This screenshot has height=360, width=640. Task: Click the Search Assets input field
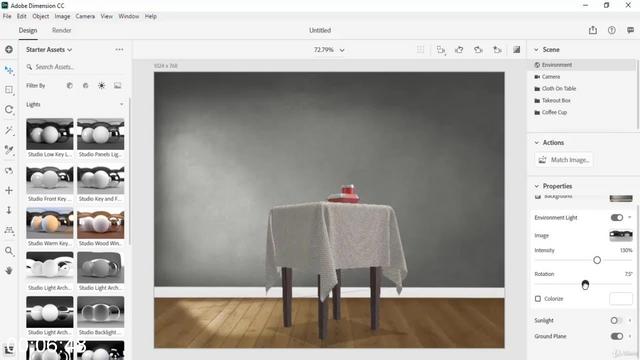click(76, 67)
